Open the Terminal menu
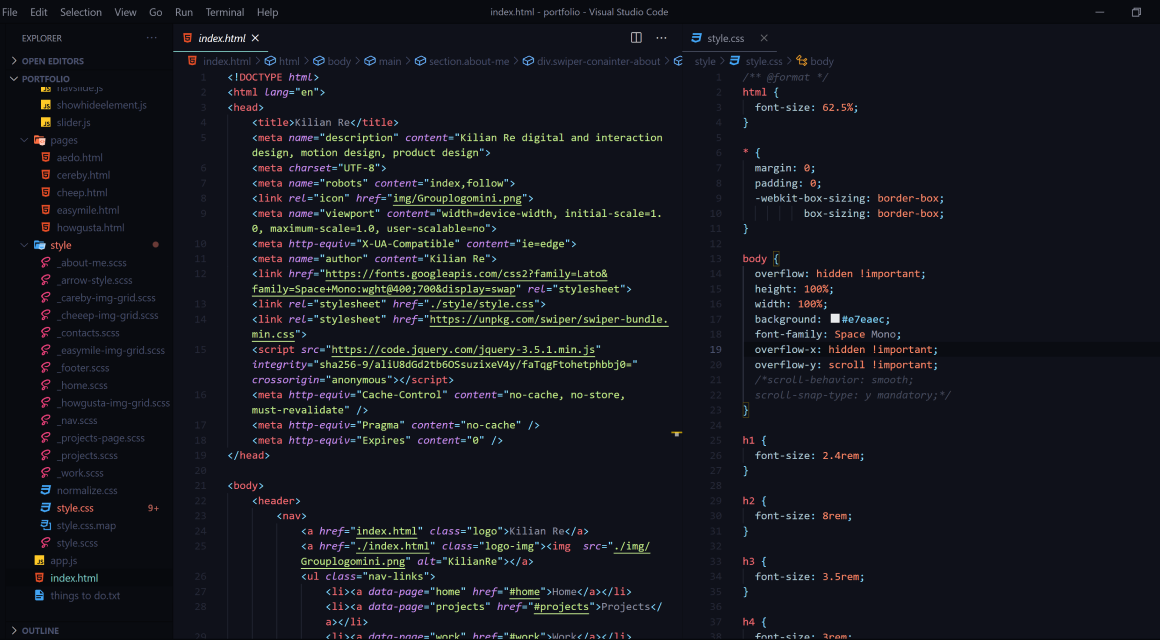 (x=225, y=12)
